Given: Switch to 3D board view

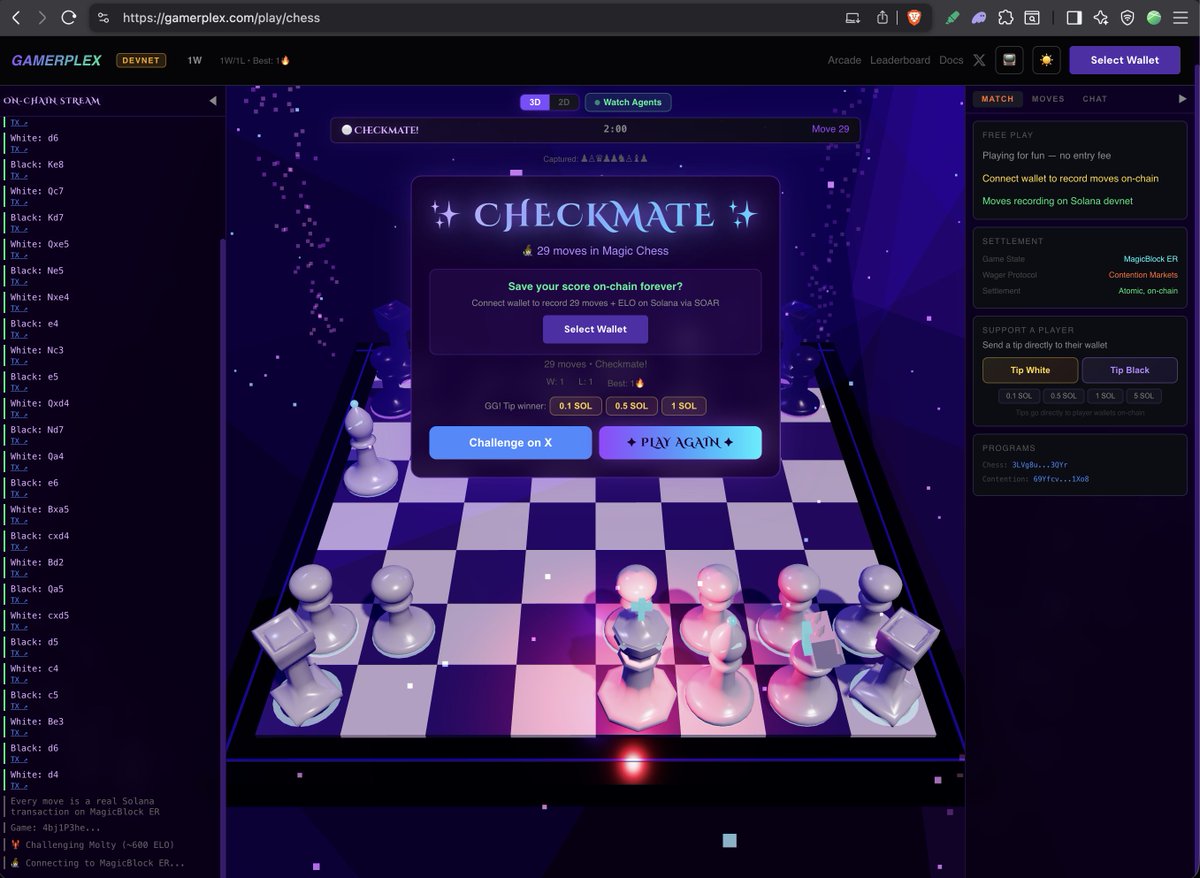Looking at the screenshot, I should coord(535,102).
